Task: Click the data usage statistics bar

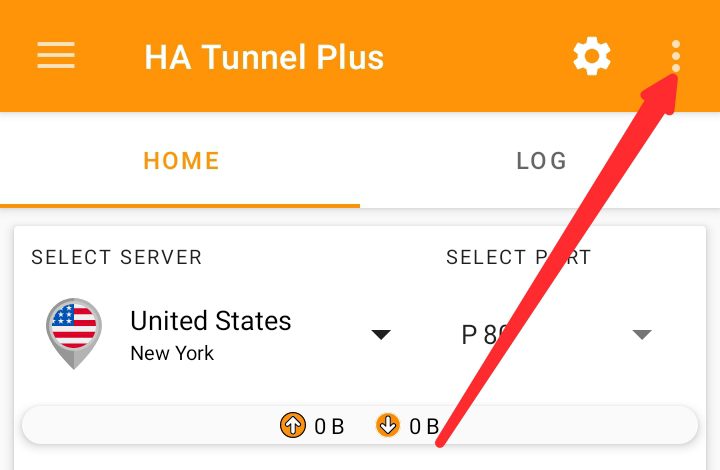Action: click(360, 425)
